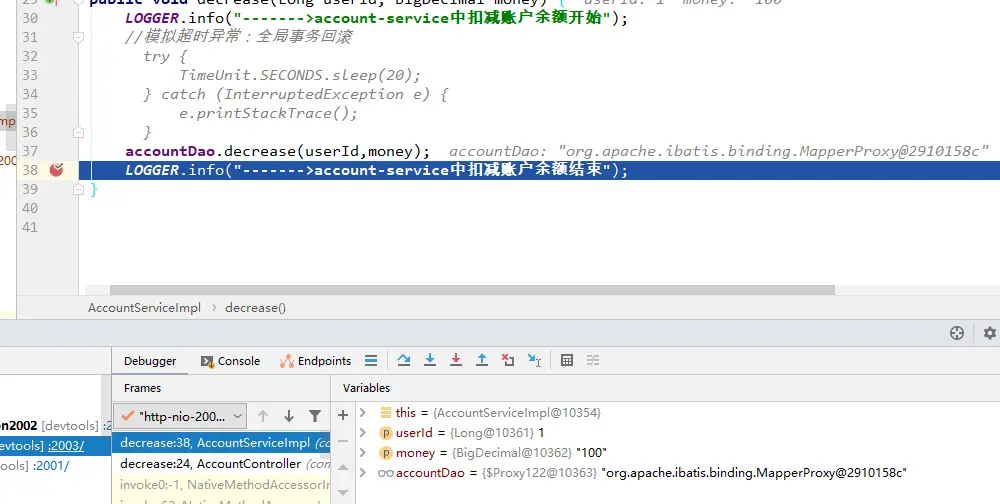Click the money variable value "100"
1000x504 pixels.
pos(591,453)
